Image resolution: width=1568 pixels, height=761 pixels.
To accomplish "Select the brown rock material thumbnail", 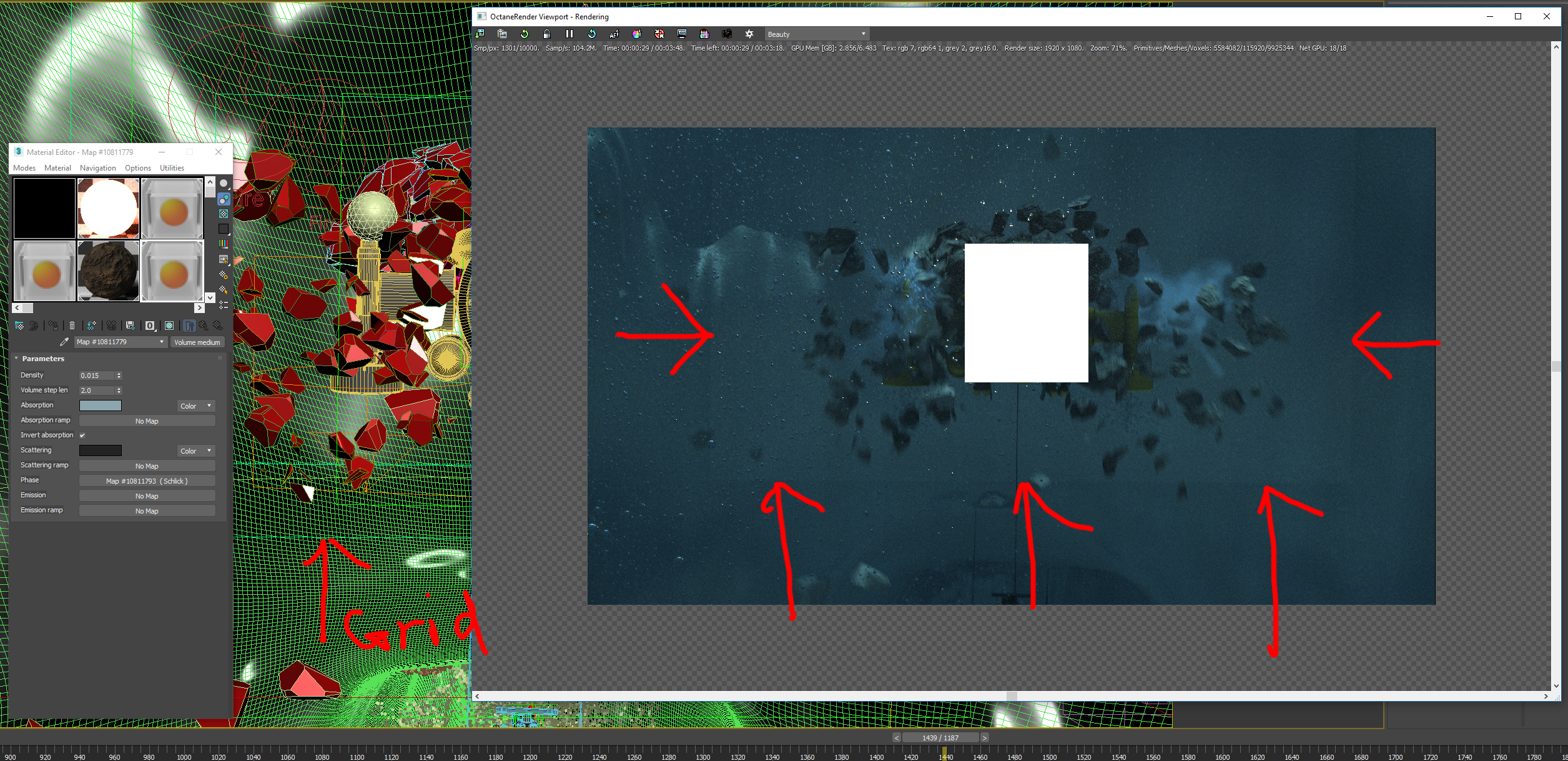I will (108, 271).
